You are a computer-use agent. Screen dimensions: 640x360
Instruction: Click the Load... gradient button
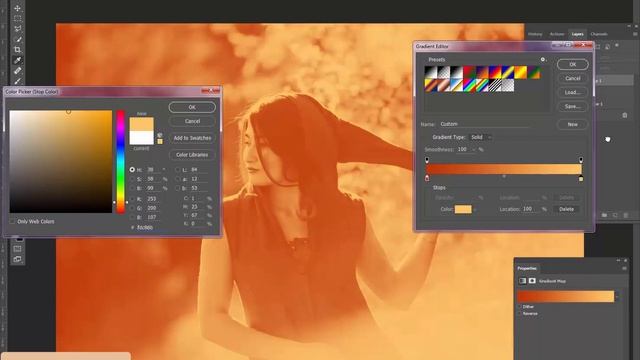[x=573, y=92]
